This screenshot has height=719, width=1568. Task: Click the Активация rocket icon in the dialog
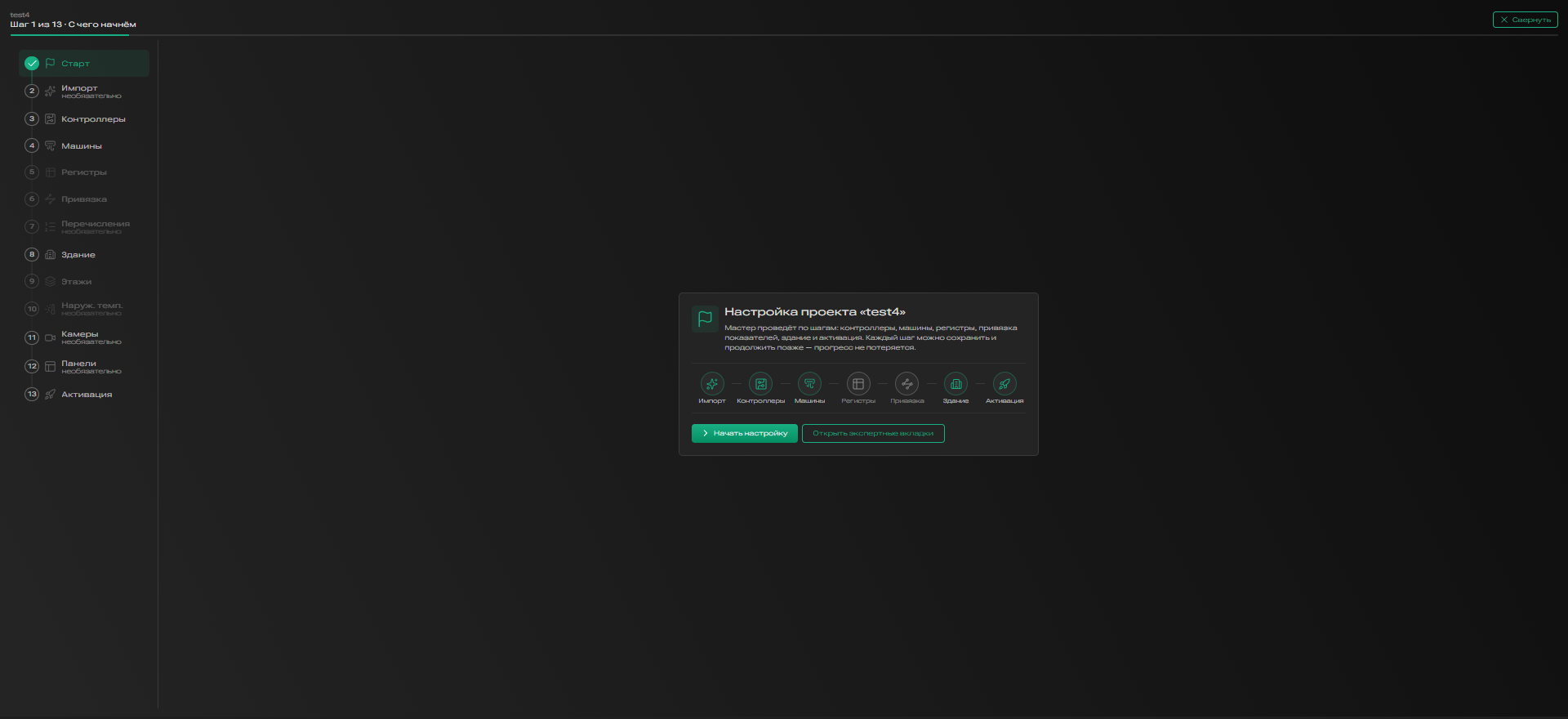1004,384
